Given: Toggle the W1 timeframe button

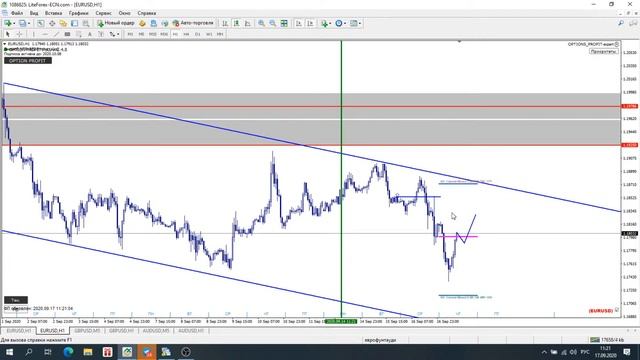Looking at the screenshot, I should click(209, 34).
